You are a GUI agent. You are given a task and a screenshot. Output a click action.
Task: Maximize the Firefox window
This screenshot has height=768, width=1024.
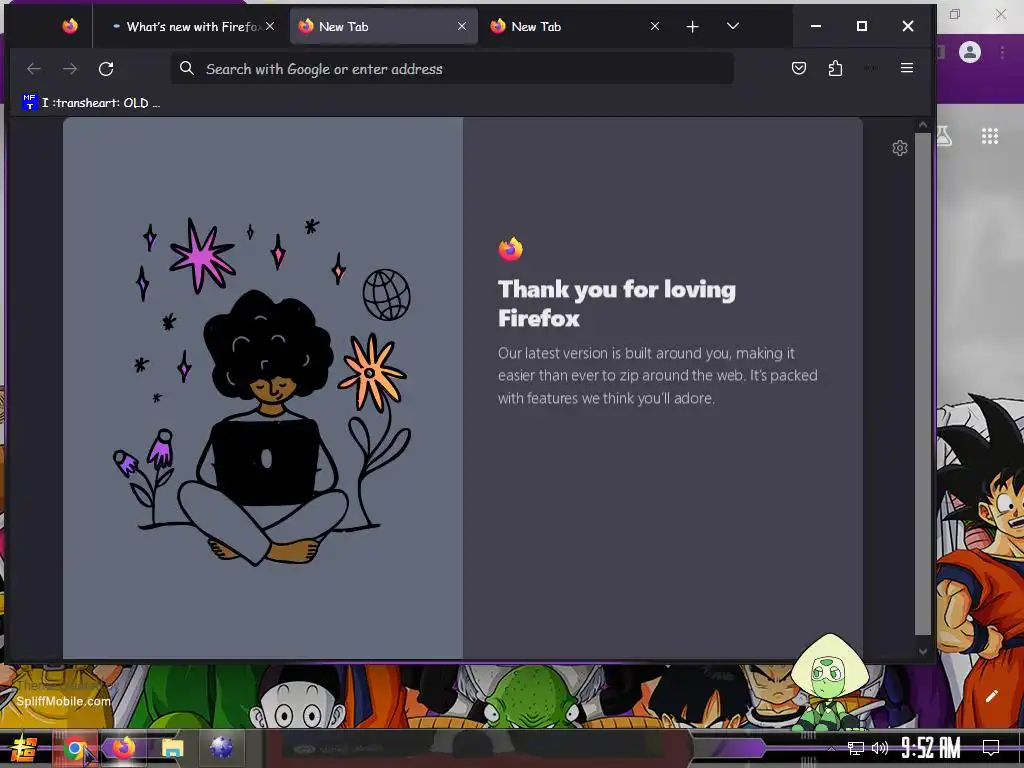862,26
